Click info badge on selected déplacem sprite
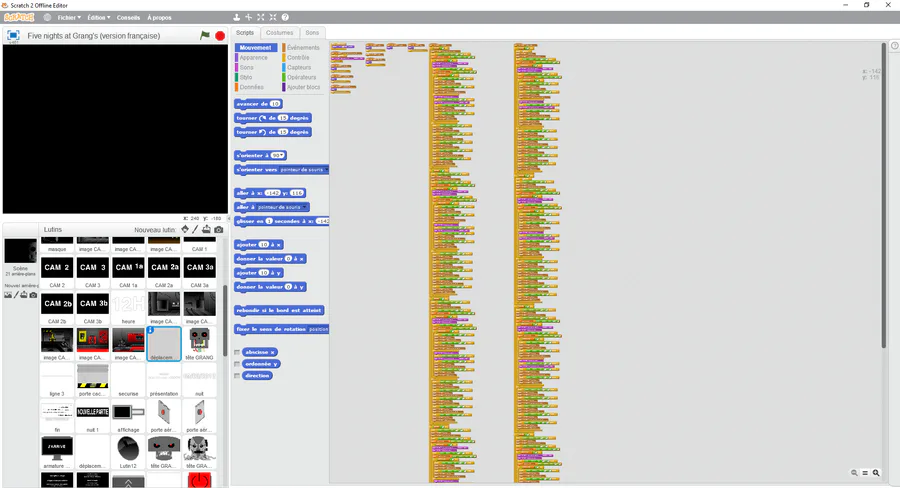900x488 pixels. point(150,330)
